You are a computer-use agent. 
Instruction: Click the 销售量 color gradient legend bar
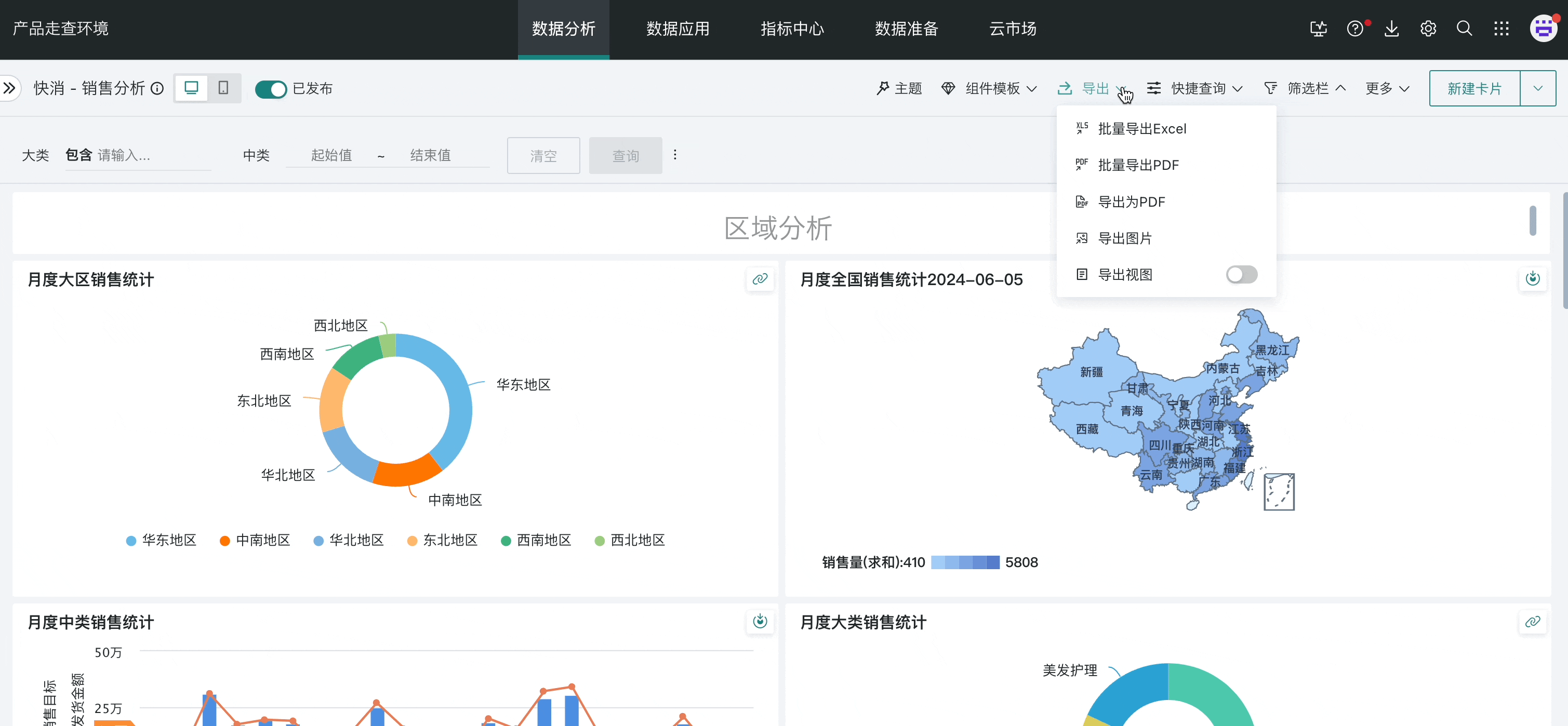tap(965, 562)
